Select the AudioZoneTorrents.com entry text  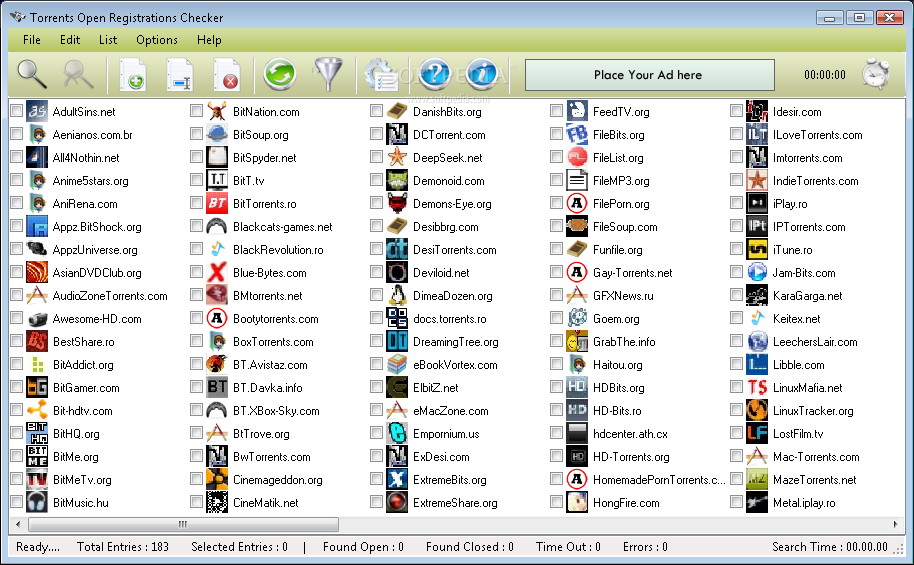[110, 296]
